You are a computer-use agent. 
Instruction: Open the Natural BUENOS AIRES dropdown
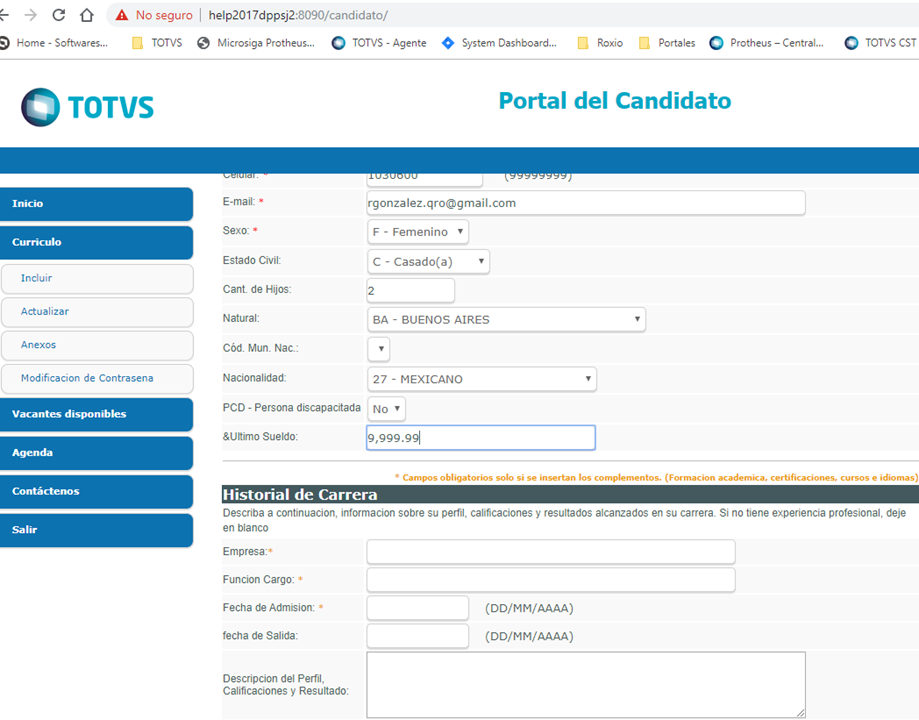(506, 320)
